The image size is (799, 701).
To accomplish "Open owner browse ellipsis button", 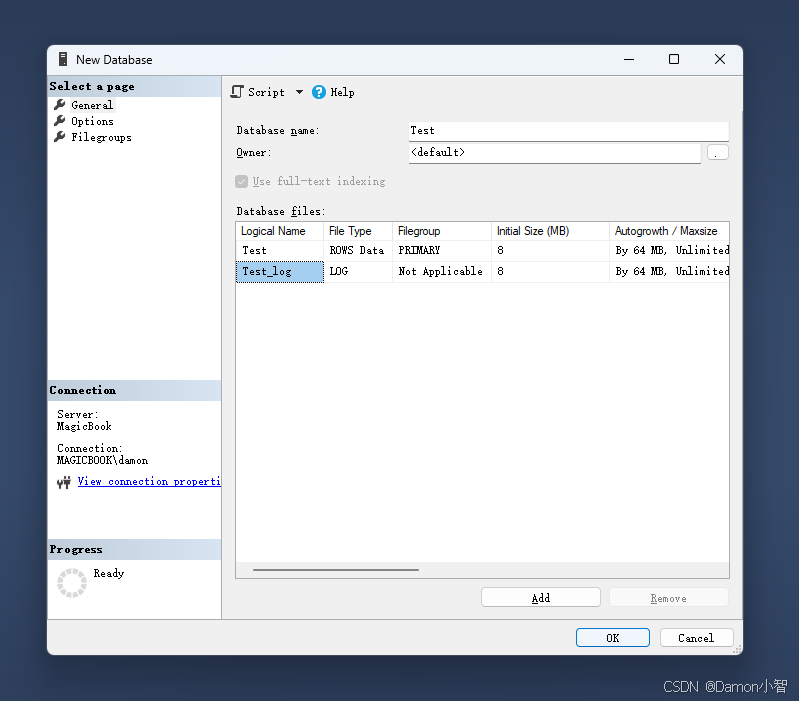I will (x=717, y=152).
